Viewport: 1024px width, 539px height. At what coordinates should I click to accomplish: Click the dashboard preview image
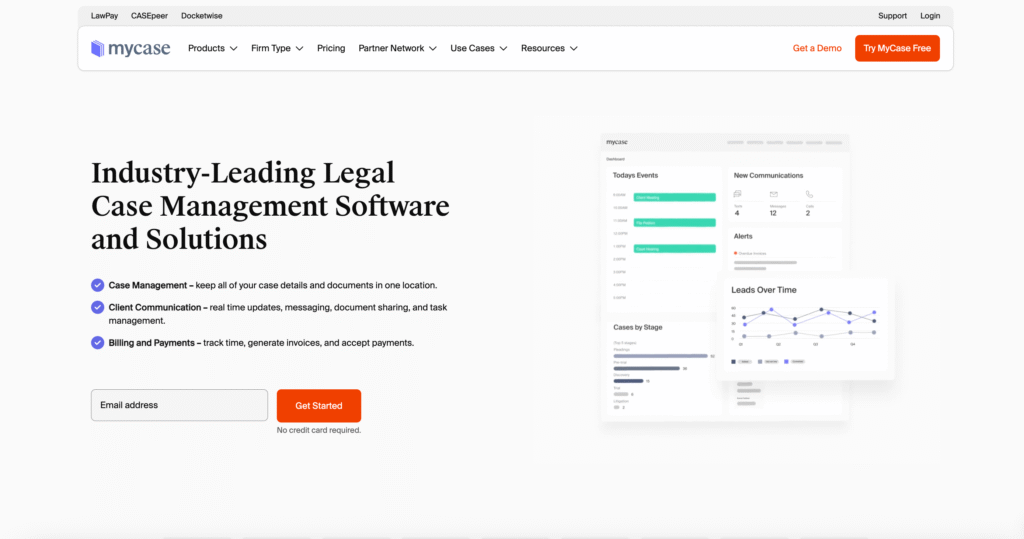pyautogui.click(x=747, y=278)
